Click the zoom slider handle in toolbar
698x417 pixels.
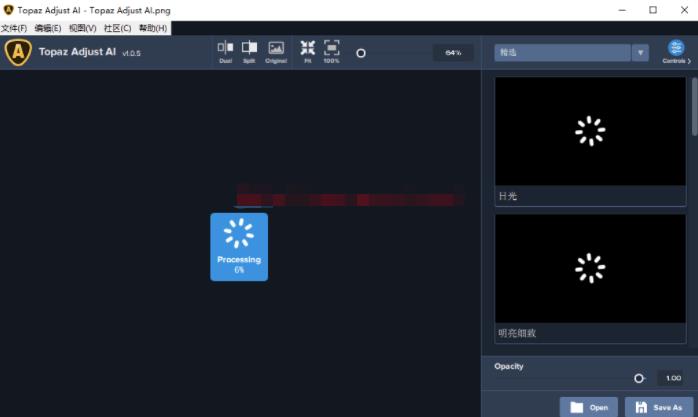pyautogui.click(x=361, y=53)
